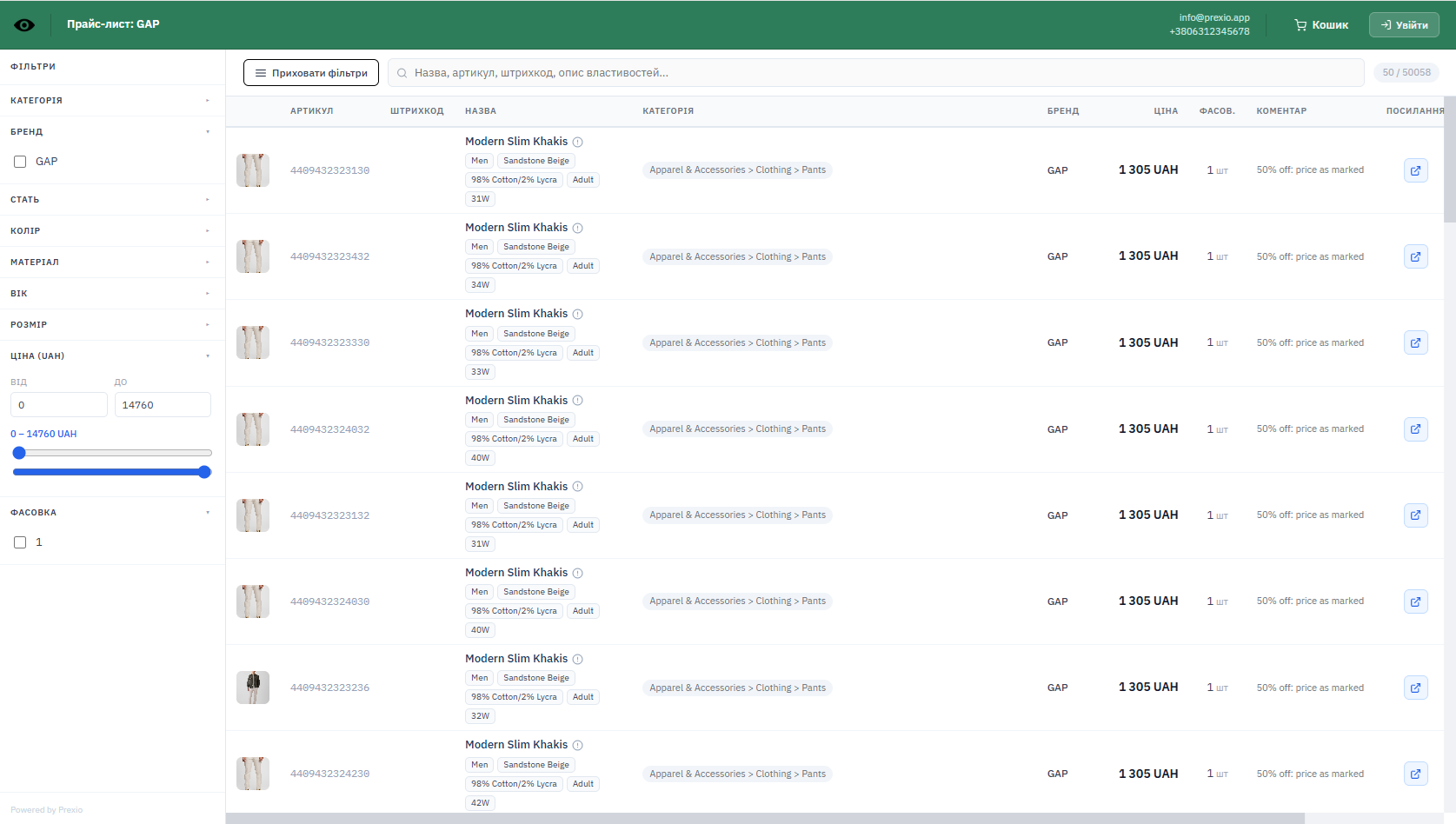1456x824 pixels.
Task: Expand the Категорія filter section
Action: [112, 101]
